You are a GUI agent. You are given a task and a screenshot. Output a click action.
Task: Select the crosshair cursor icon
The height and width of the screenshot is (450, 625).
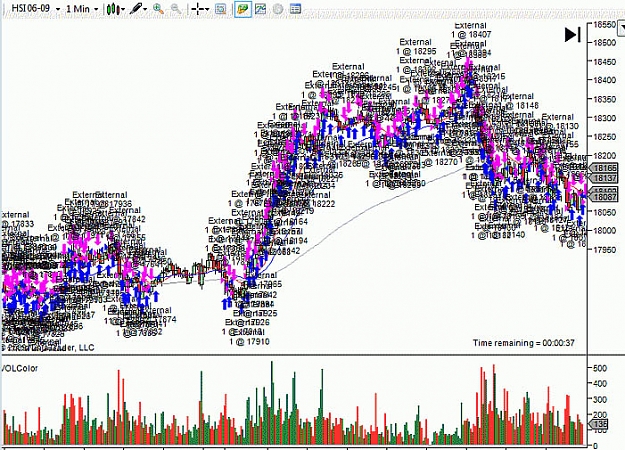pyautogui.click(x=197, y=9)
